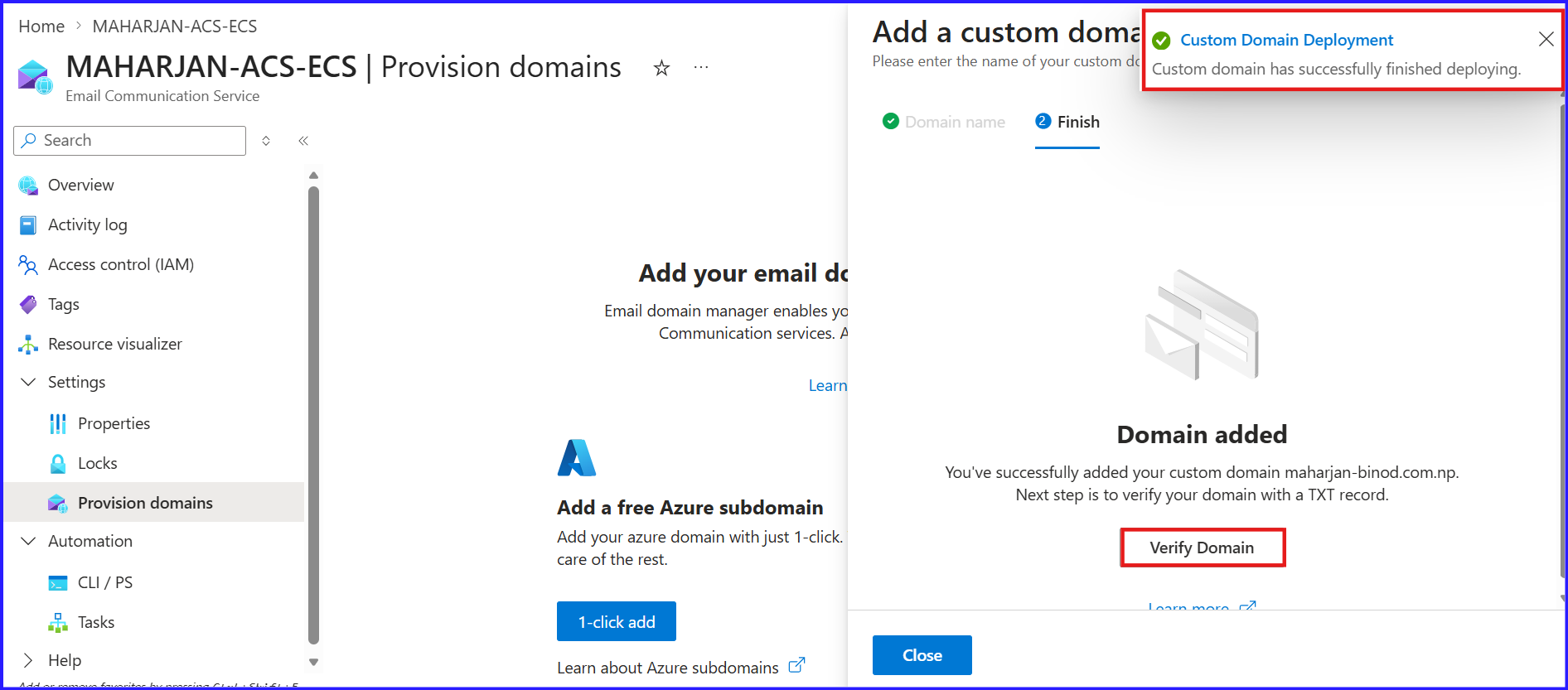
Task: Collapse the Automation section
Action: pyautogui.click(x=28, y=541)
